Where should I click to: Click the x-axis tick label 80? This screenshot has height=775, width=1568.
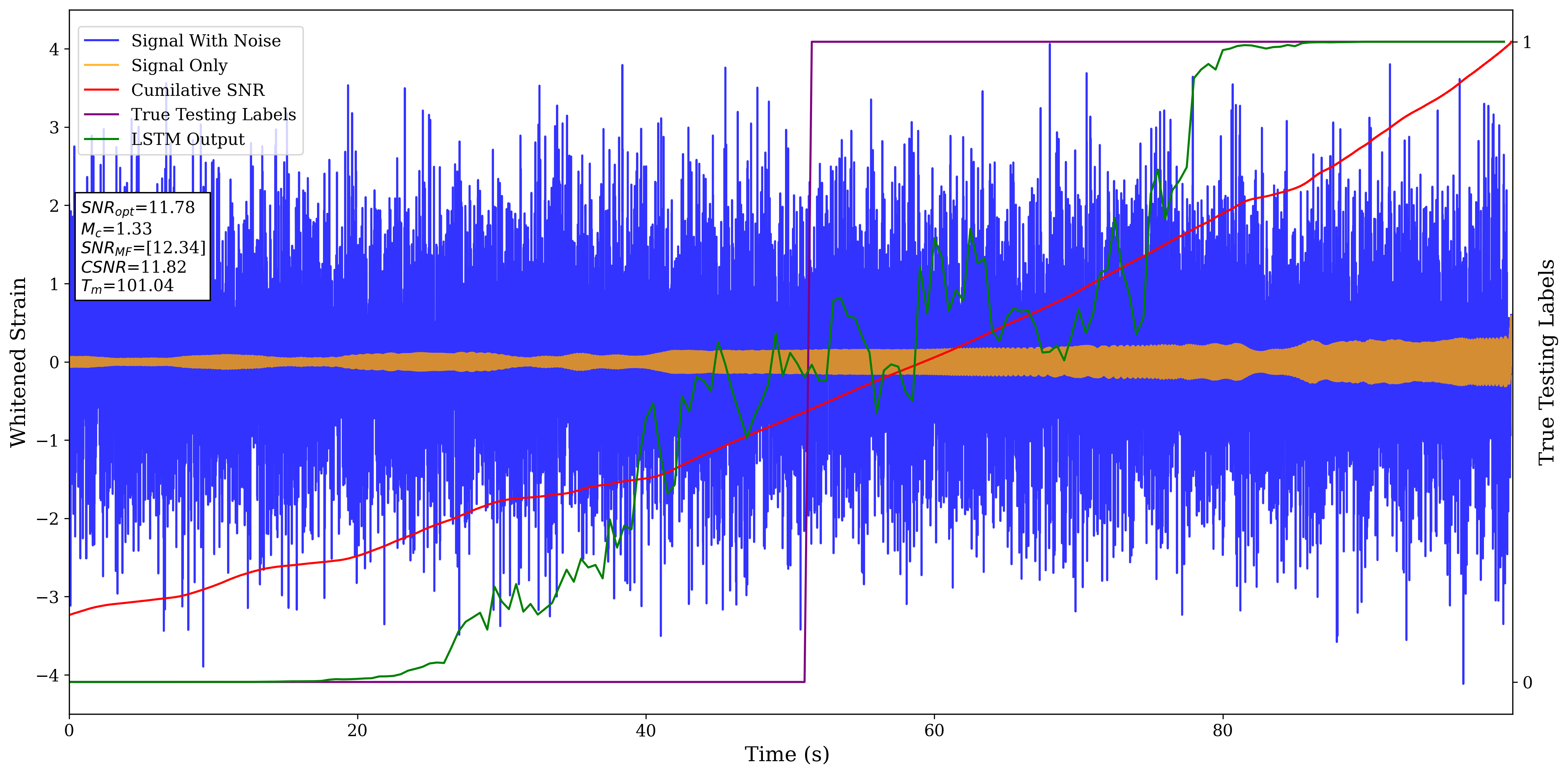tap(1222, 731)
